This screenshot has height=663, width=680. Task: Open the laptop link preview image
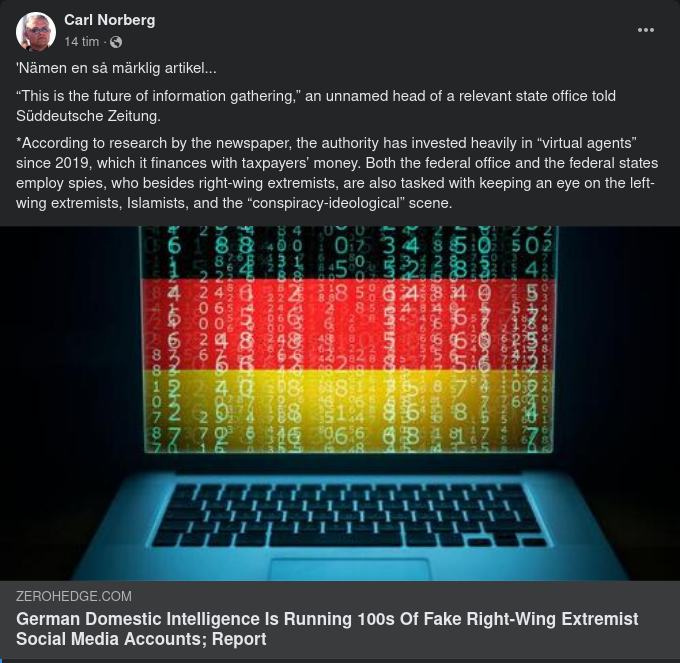(340, 403)
